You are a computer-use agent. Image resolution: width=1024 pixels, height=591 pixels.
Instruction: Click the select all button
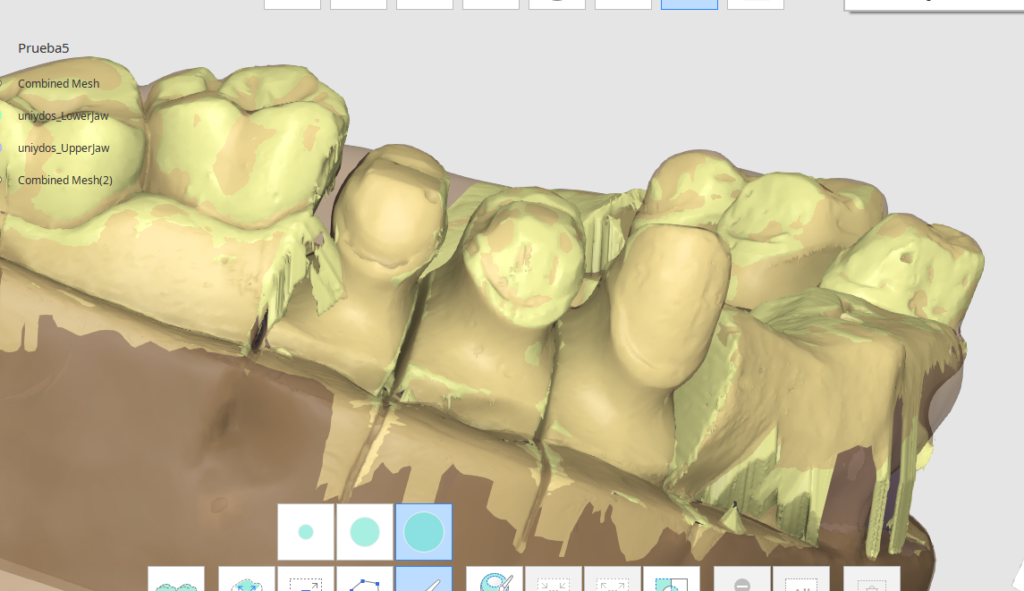[x=801, y=579]
